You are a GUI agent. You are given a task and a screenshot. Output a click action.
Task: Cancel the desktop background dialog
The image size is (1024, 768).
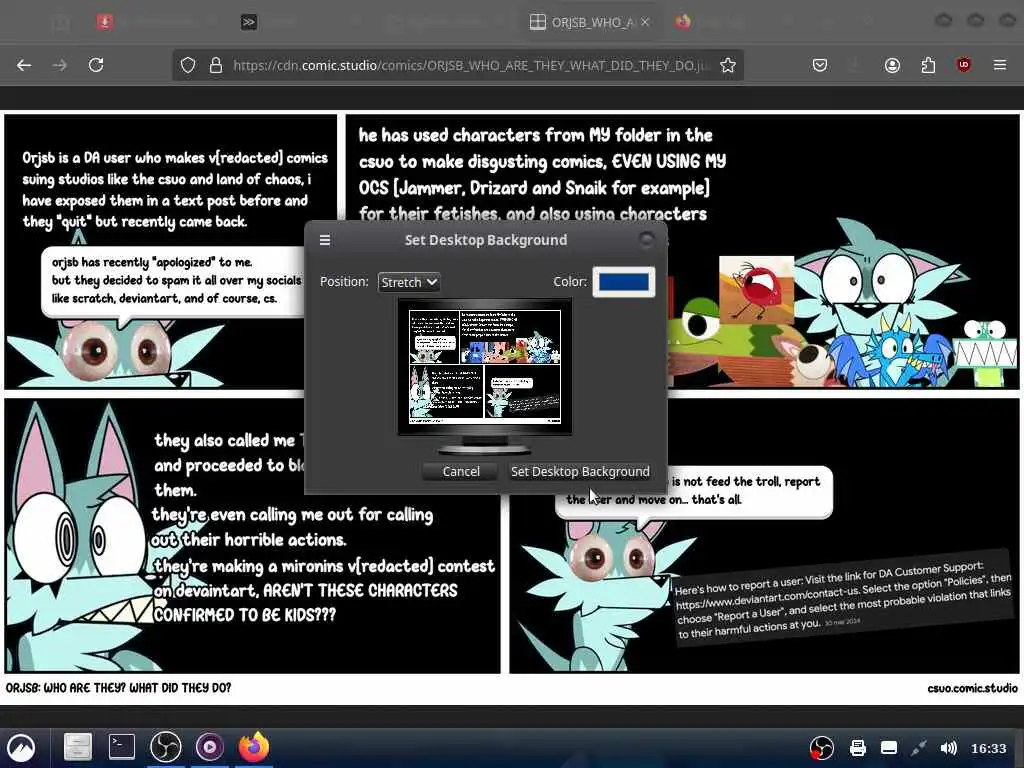pos(460,472)
